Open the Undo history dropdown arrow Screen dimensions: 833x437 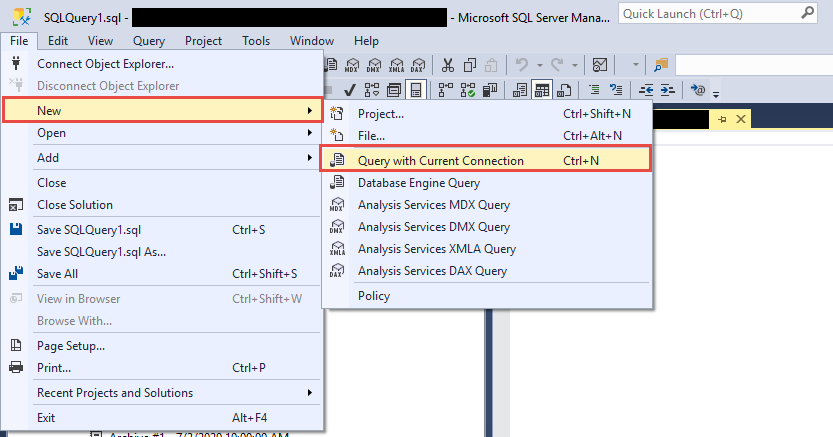pos(539,65)
